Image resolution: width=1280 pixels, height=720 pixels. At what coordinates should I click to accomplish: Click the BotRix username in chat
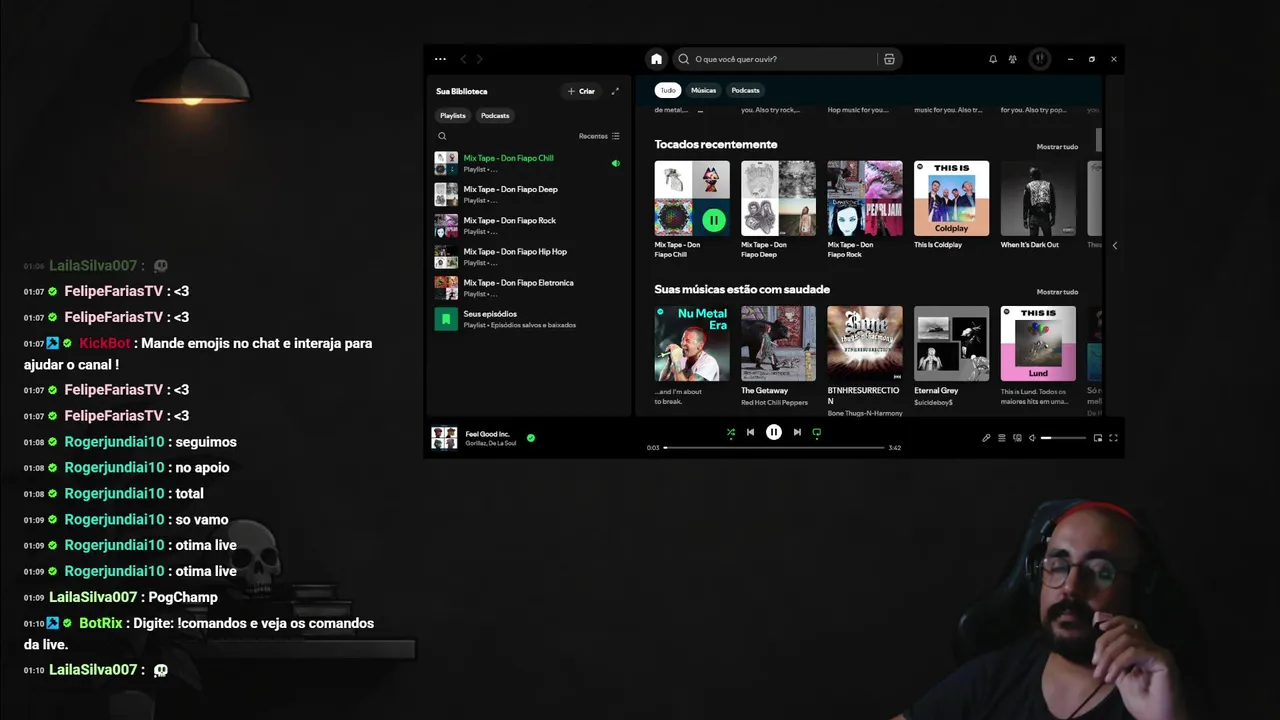pos(100,623)
